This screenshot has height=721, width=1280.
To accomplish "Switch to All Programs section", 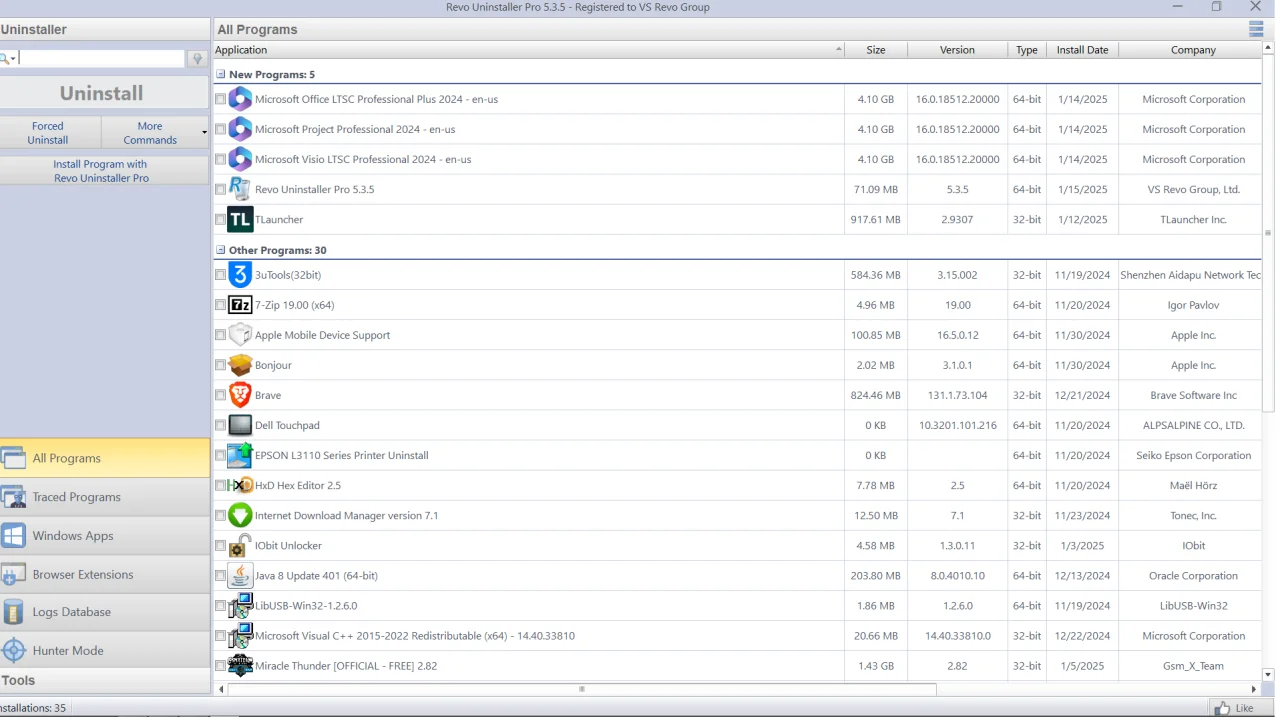I will pos(104,458).
